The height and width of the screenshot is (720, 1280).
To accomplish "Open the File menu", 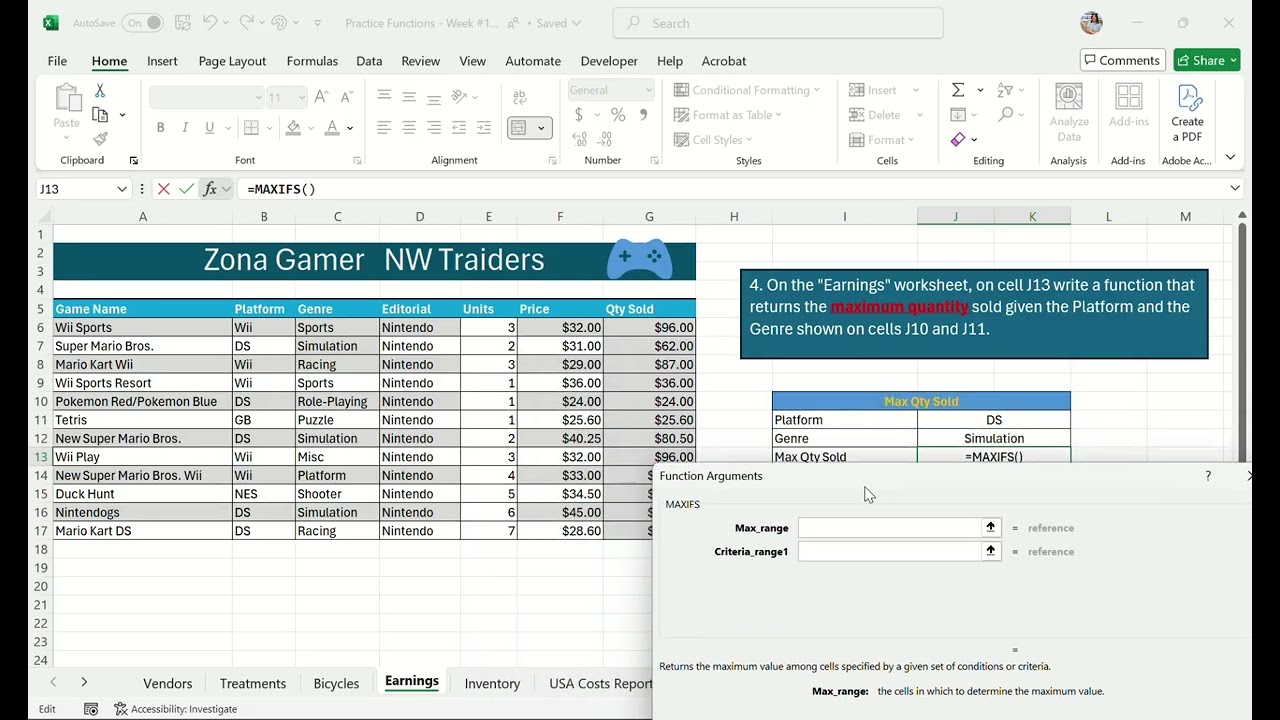I will pos(57,61).
